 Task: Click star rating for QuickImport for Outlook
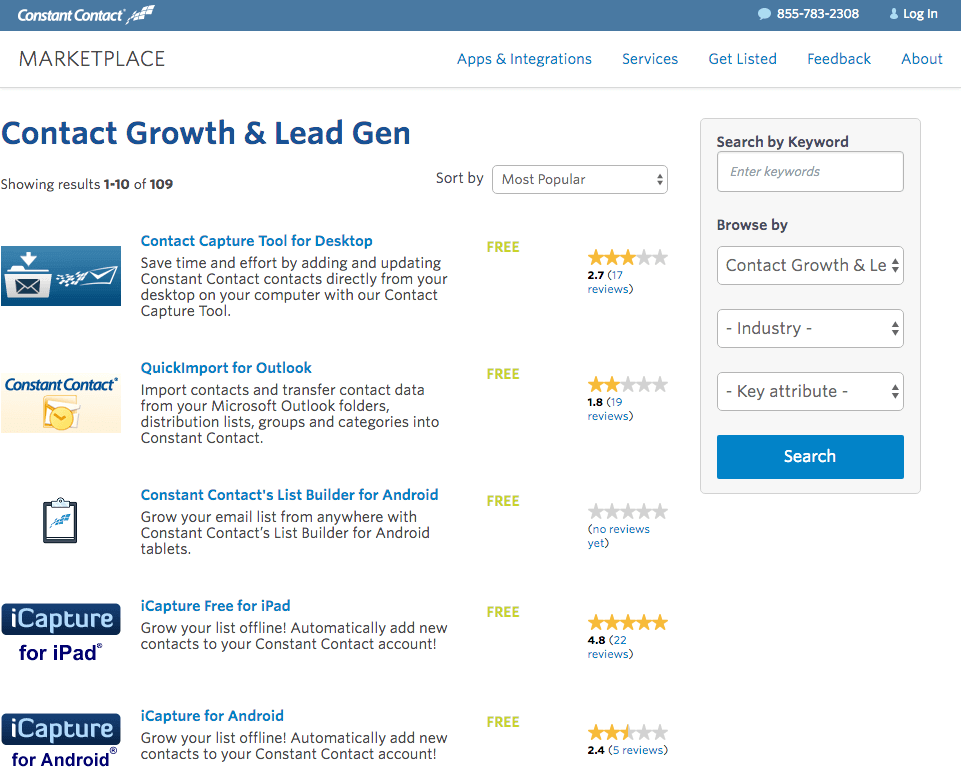pyautogui.click(x=628, y=384)
